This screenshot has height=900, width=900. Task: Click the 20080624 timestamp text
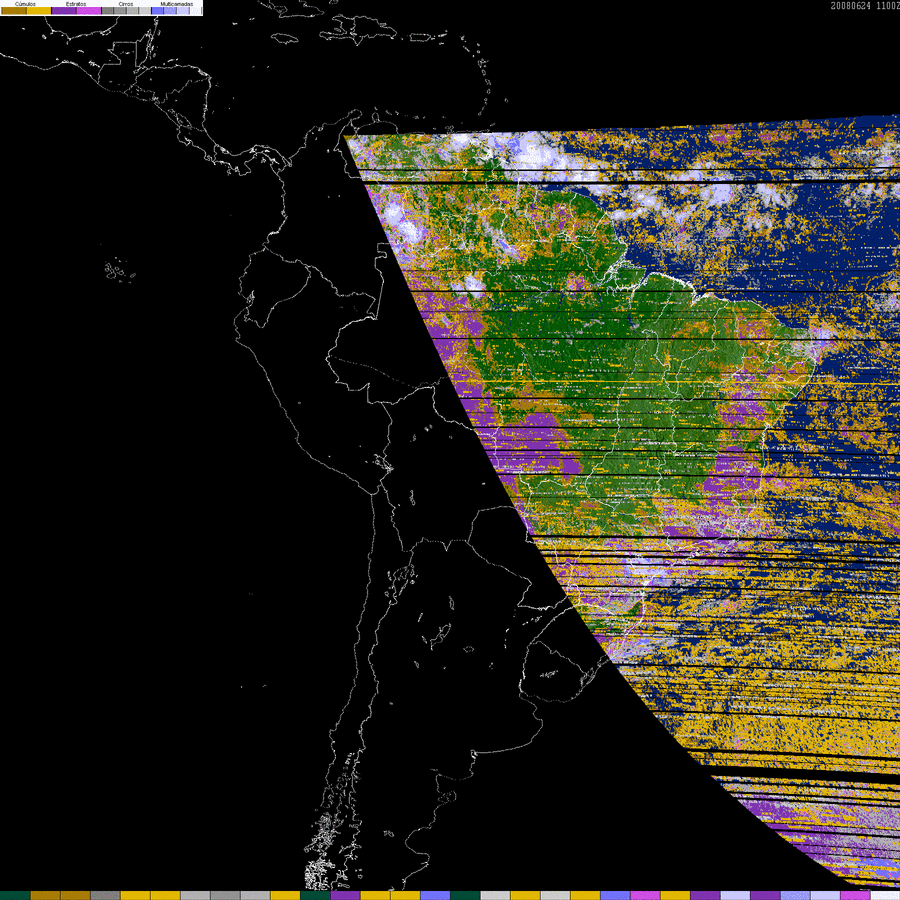click(851, 6)
